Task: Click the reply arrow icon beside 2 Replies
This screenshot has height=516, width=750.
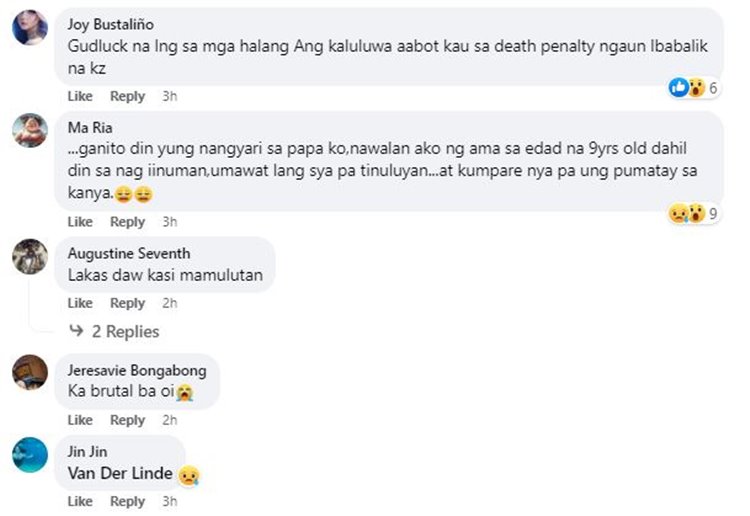Action: pyautogui.click(x=77, y=330)
